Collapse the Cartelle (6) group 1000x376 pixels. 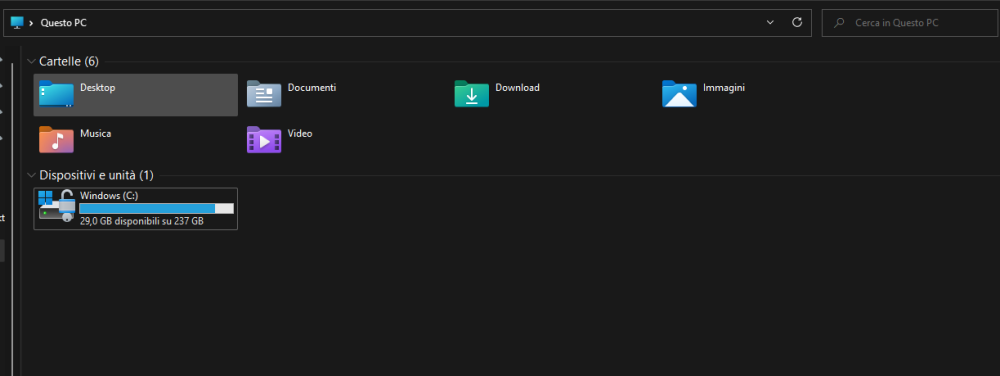point(31,61)
